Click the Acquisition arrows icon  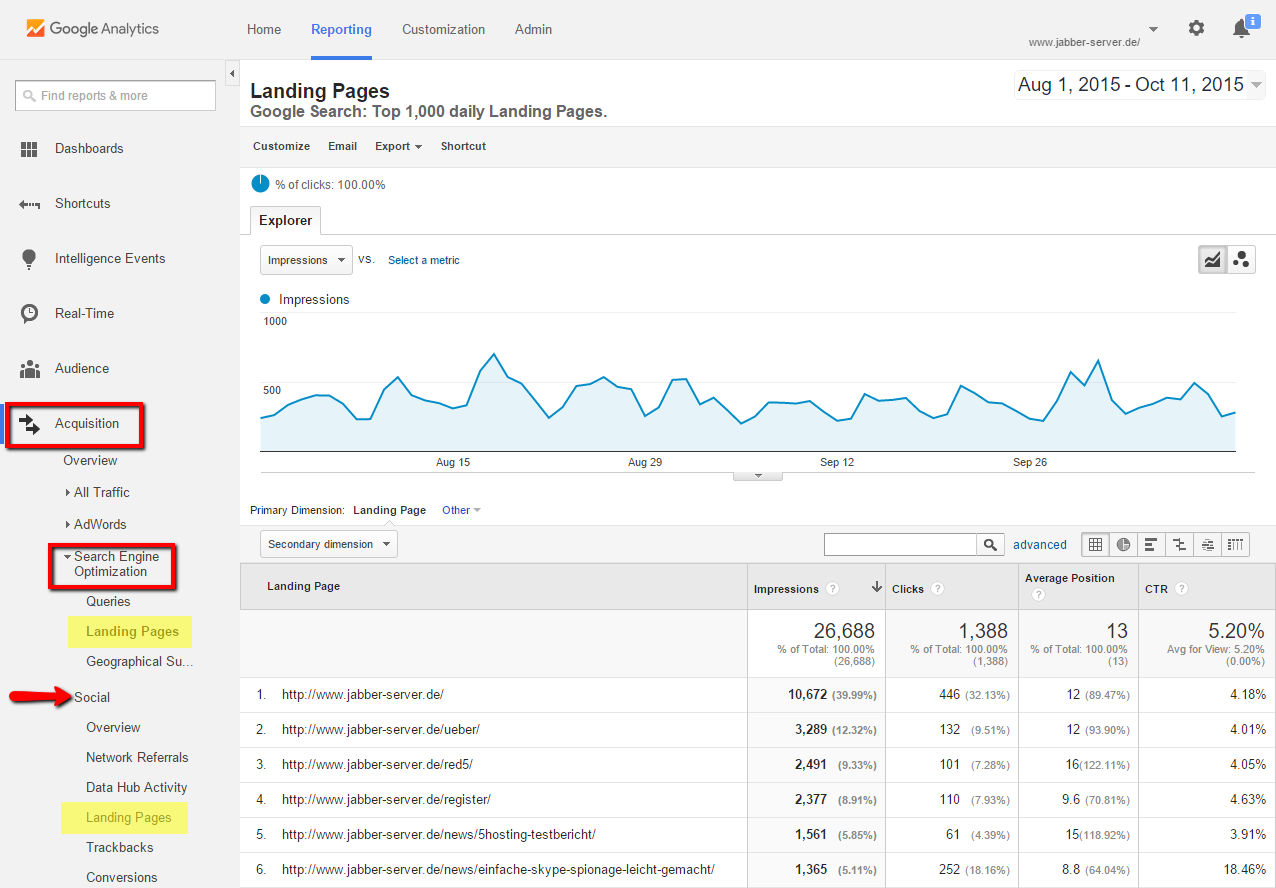tap(29, 424)
